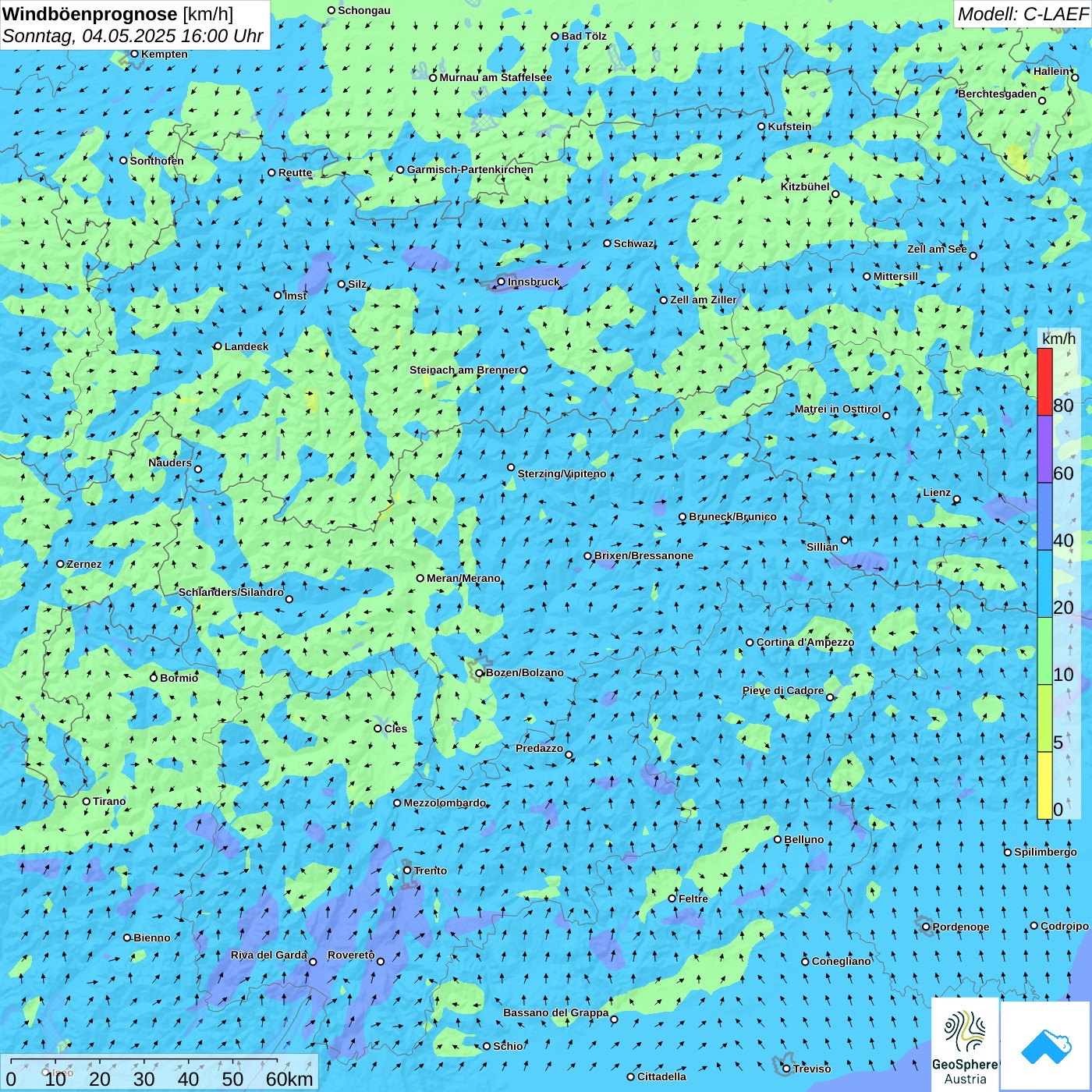Screen dimensions: 1092x1092
Task: Click the Trento city label
Action: pos(431,870)
